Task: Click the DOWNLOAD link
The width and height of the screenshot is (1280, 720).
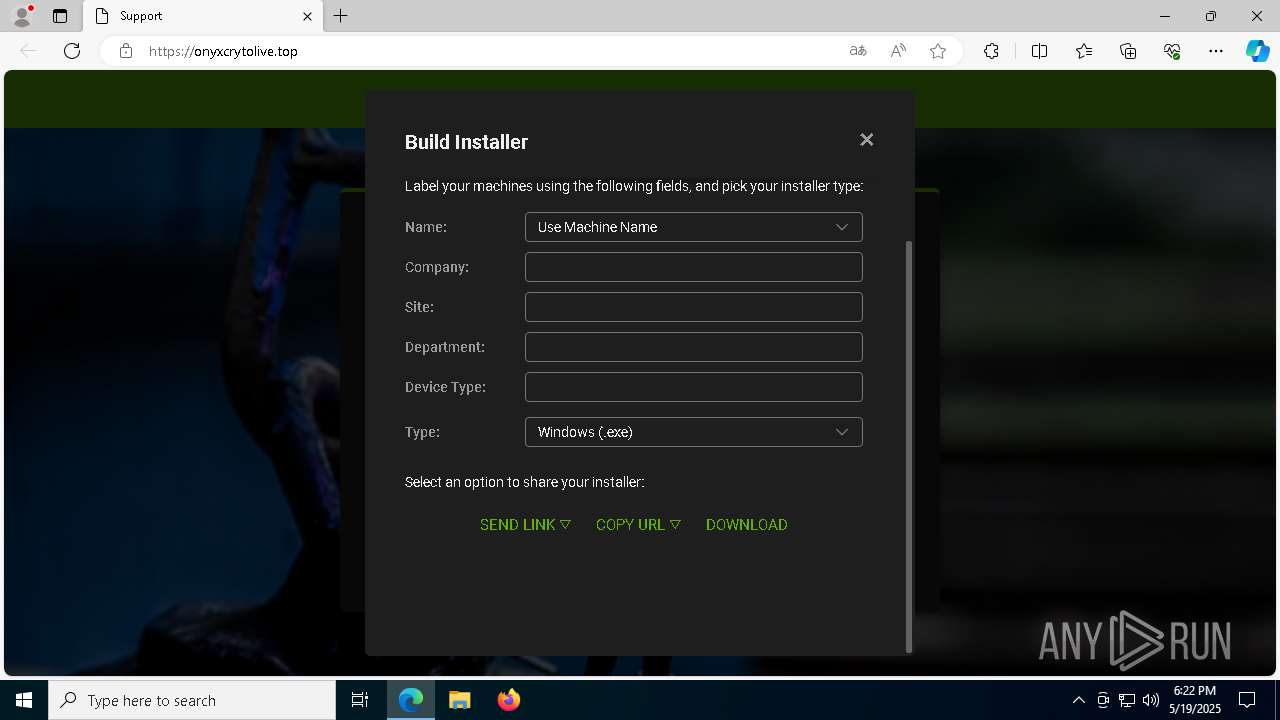Action: [747, 525]
